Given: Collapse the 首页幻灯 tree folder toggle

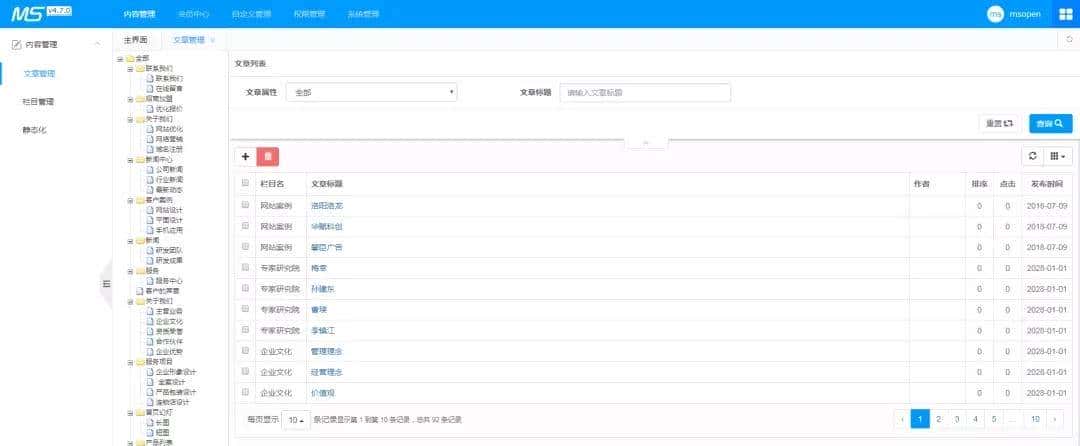Looking at the screenshot, I should tap(129, 412).
